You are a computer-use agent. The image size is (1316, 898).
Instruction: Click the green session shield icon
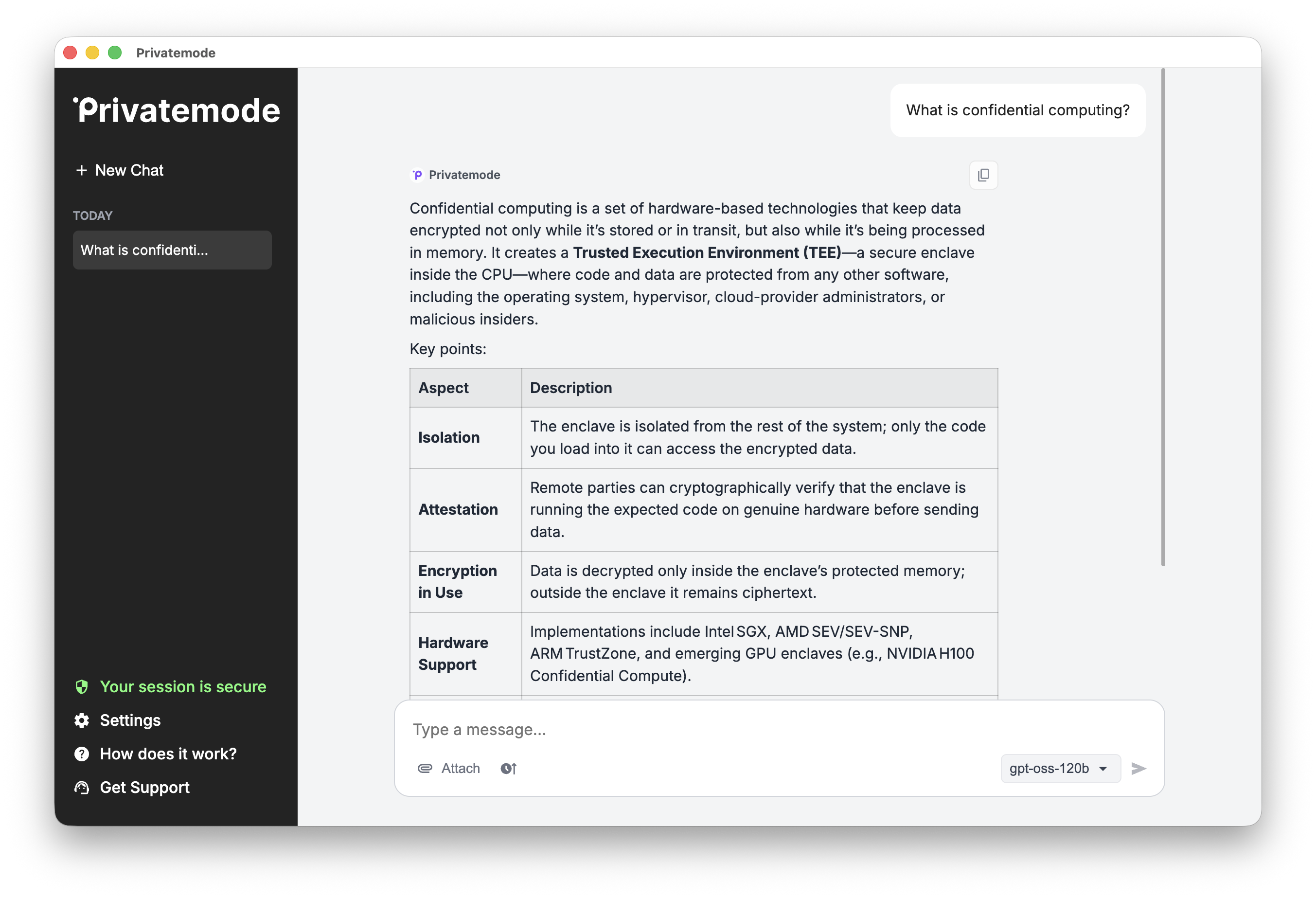coord(82,687)
